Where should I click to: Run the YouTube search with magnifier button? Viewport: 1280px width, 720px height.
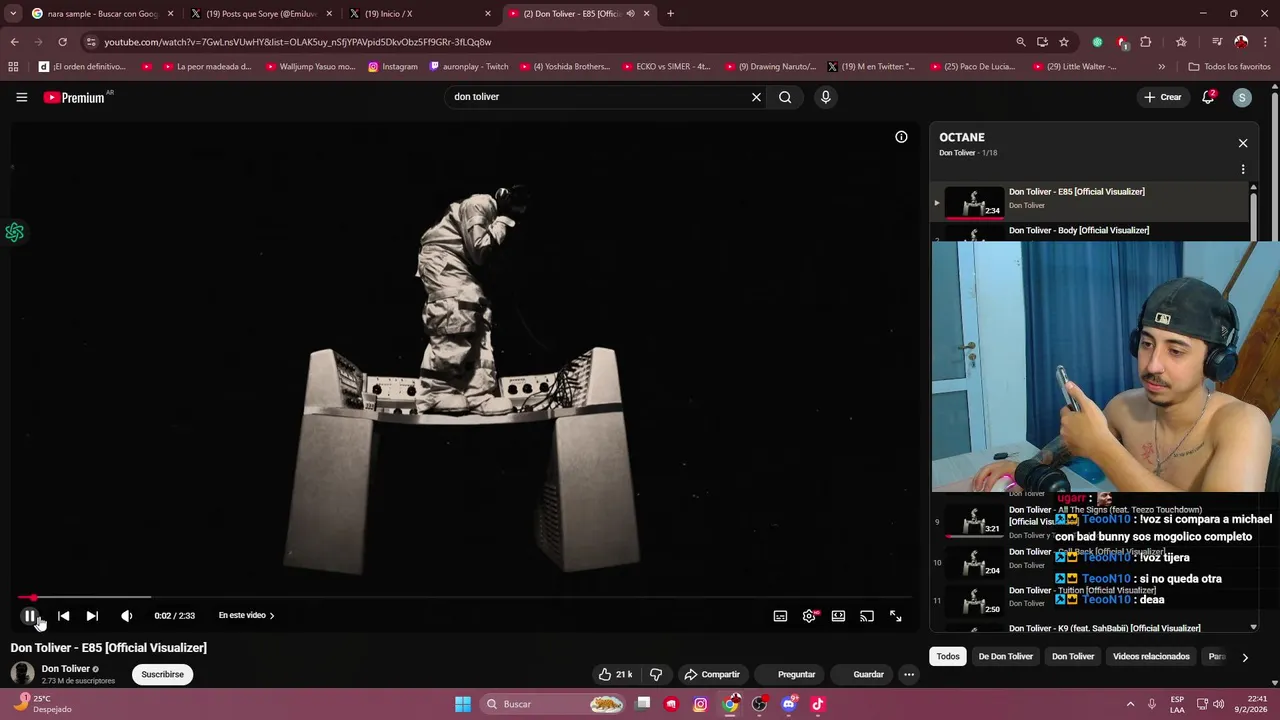pyautogui.click(x=785, y=97)
